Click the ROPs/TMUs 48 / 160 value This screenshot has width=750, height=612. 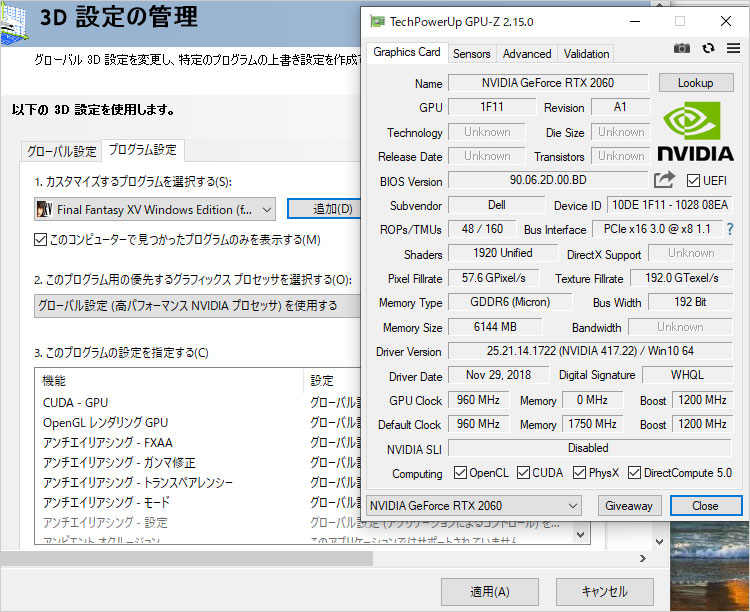click(x=482, y=229)
